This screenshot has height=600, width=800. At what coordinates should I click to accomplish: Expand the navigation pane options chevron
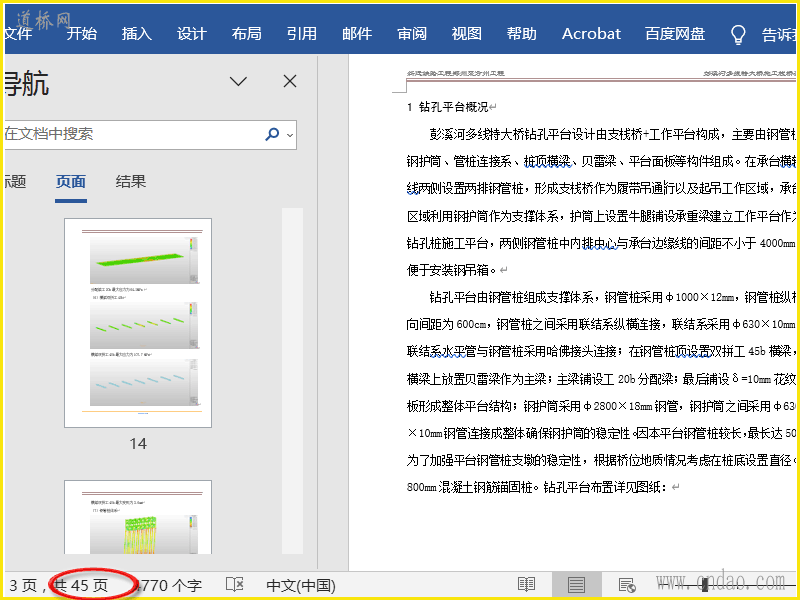tap(238, 81)
